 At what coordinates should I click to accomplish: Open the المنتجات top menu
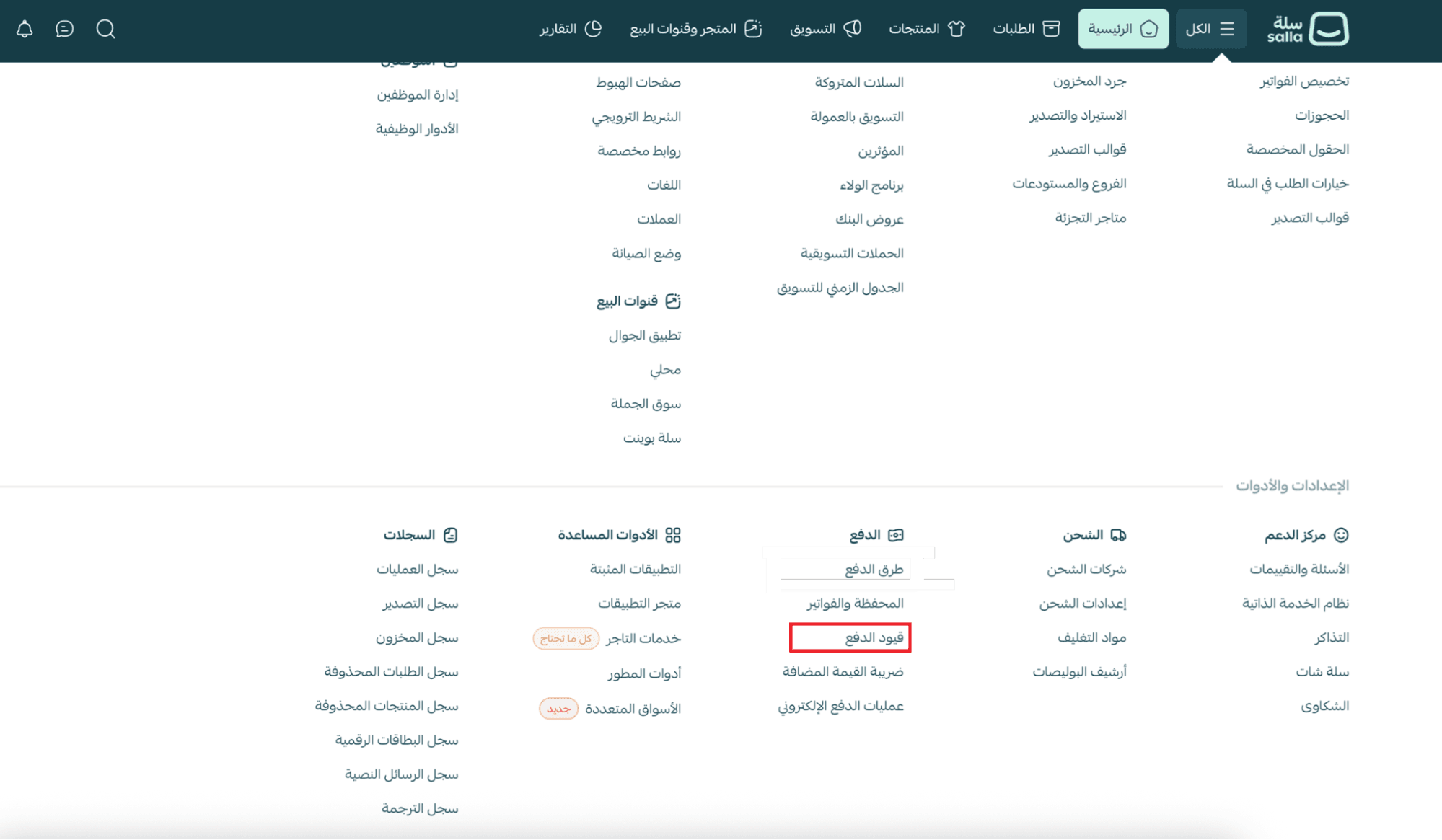[926, 29]
